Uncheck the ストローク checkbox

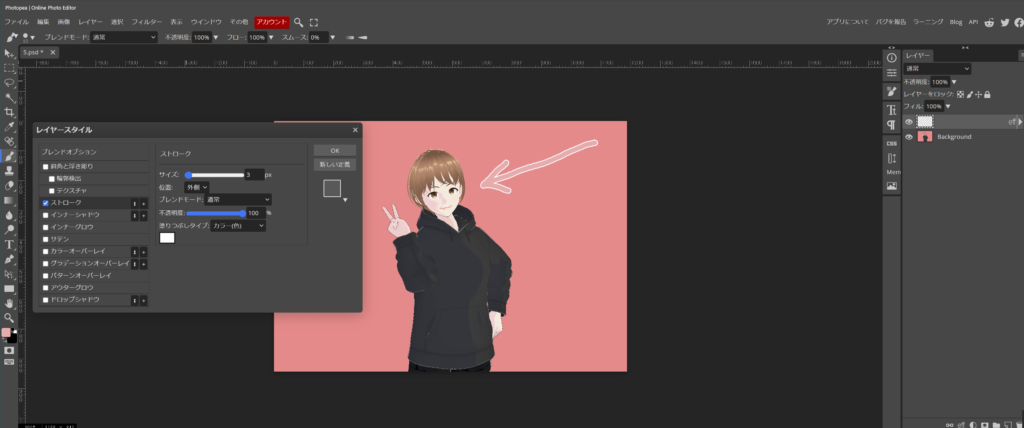[x=45, y=203]
